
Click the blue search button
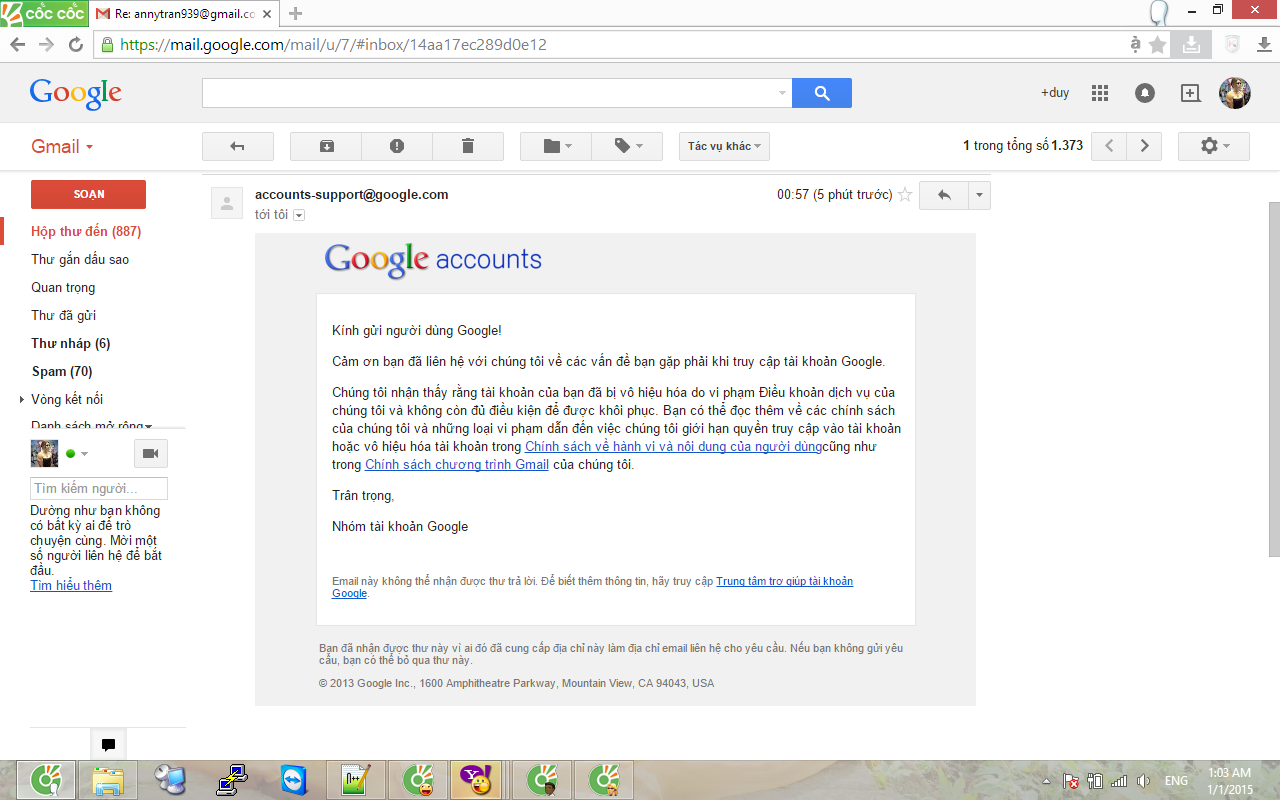(822, 93)
